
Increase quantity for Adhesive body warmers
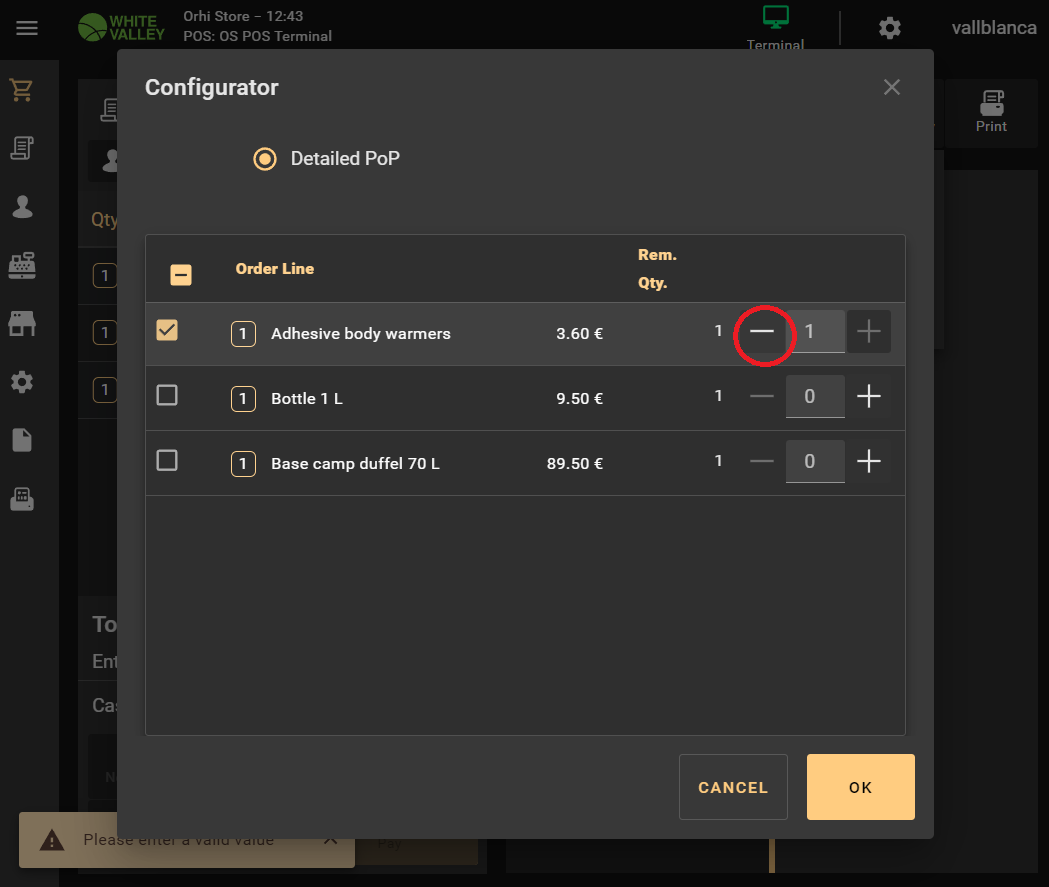click(x=869, y=331)
